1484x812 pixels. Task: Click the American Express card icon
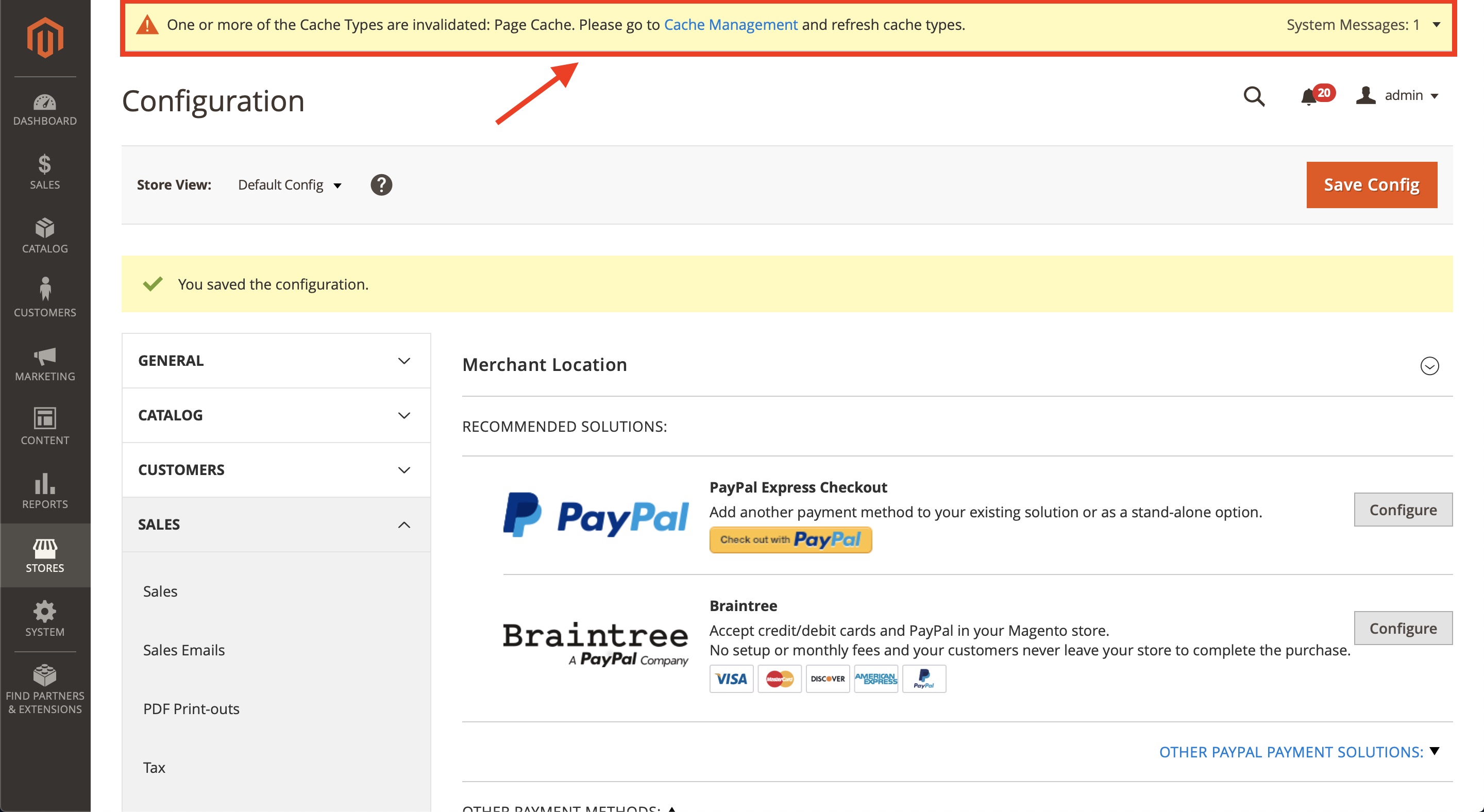[875, 679]
